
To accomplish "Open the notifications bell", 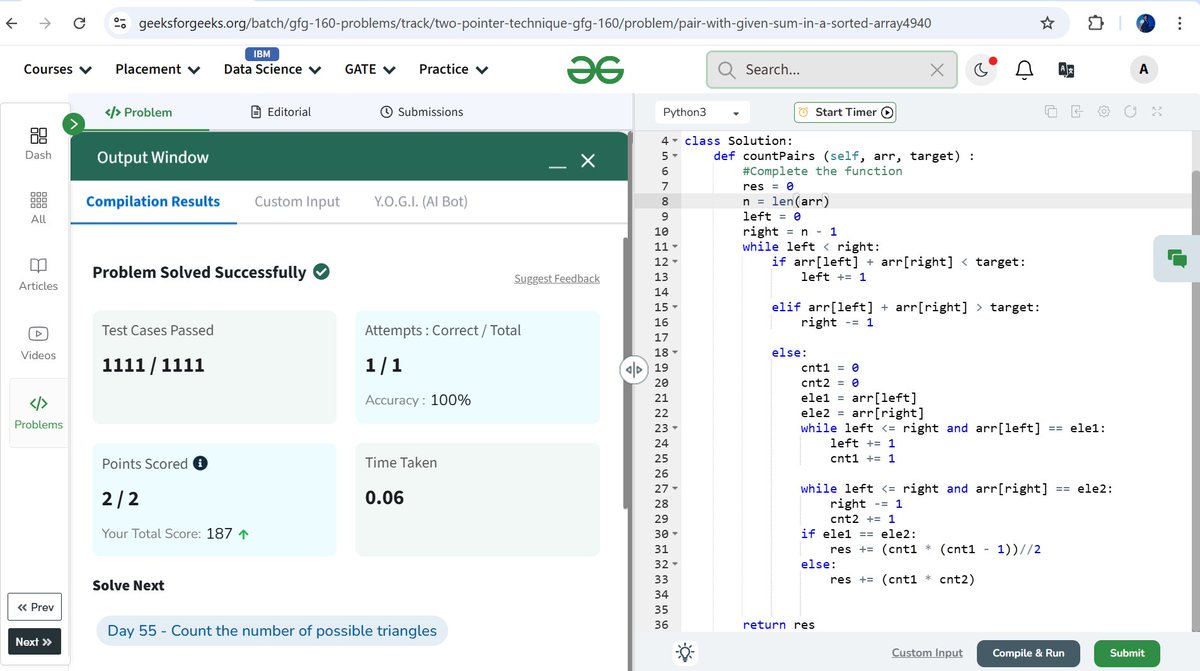I will coord(1024,70).
